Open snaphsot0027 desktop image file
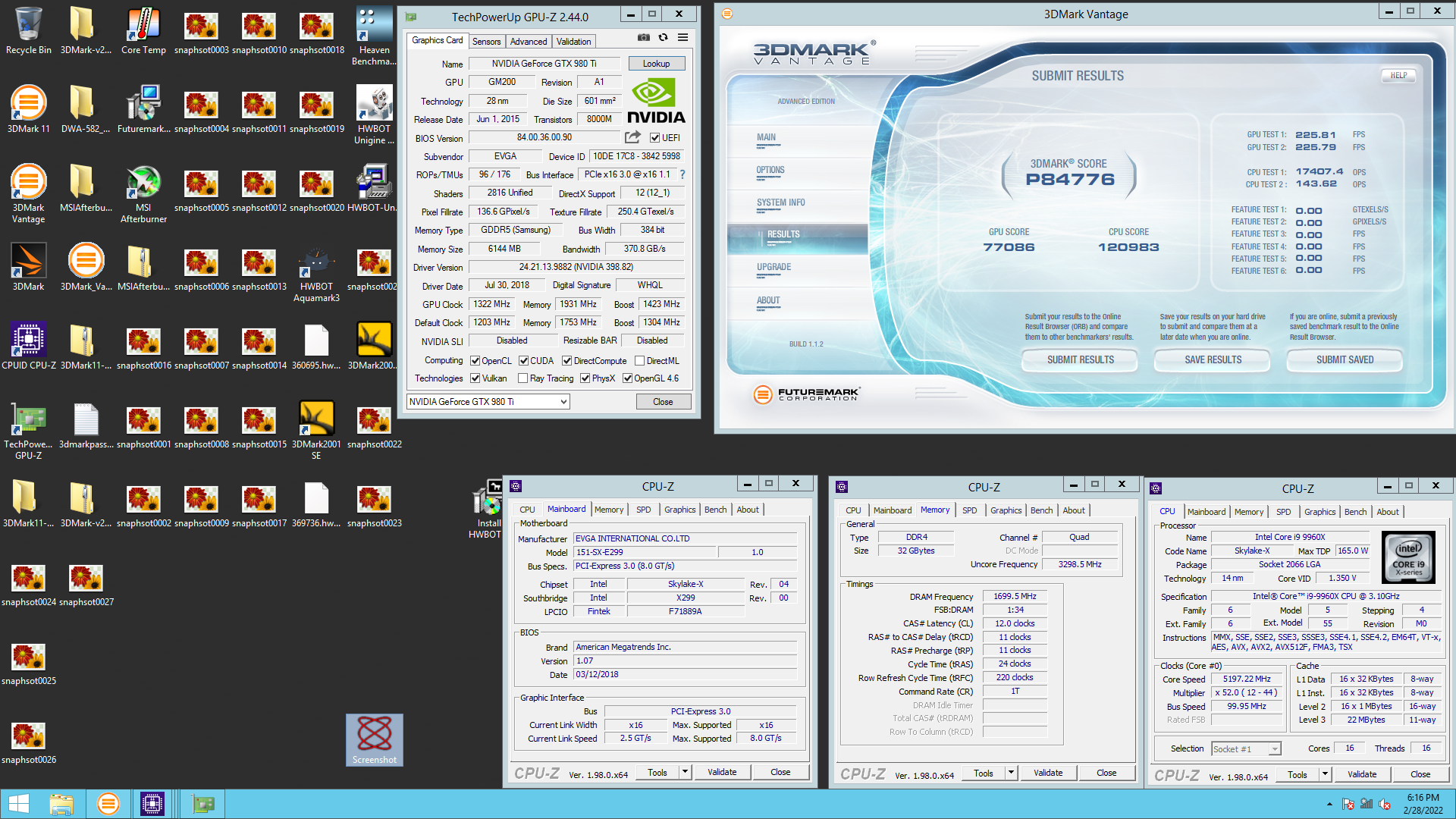Screen dimensions: 1456x819 [86, 583]
